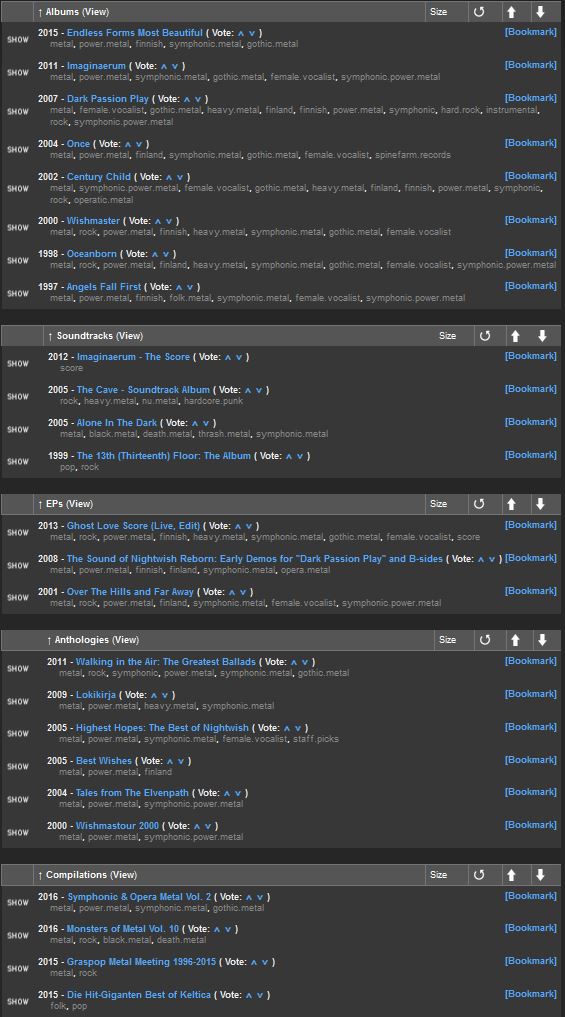This screenshot has width=565, height=1017.
Task: Toggle SHOW for Dark Passion Play
Action: coord(18,111)
